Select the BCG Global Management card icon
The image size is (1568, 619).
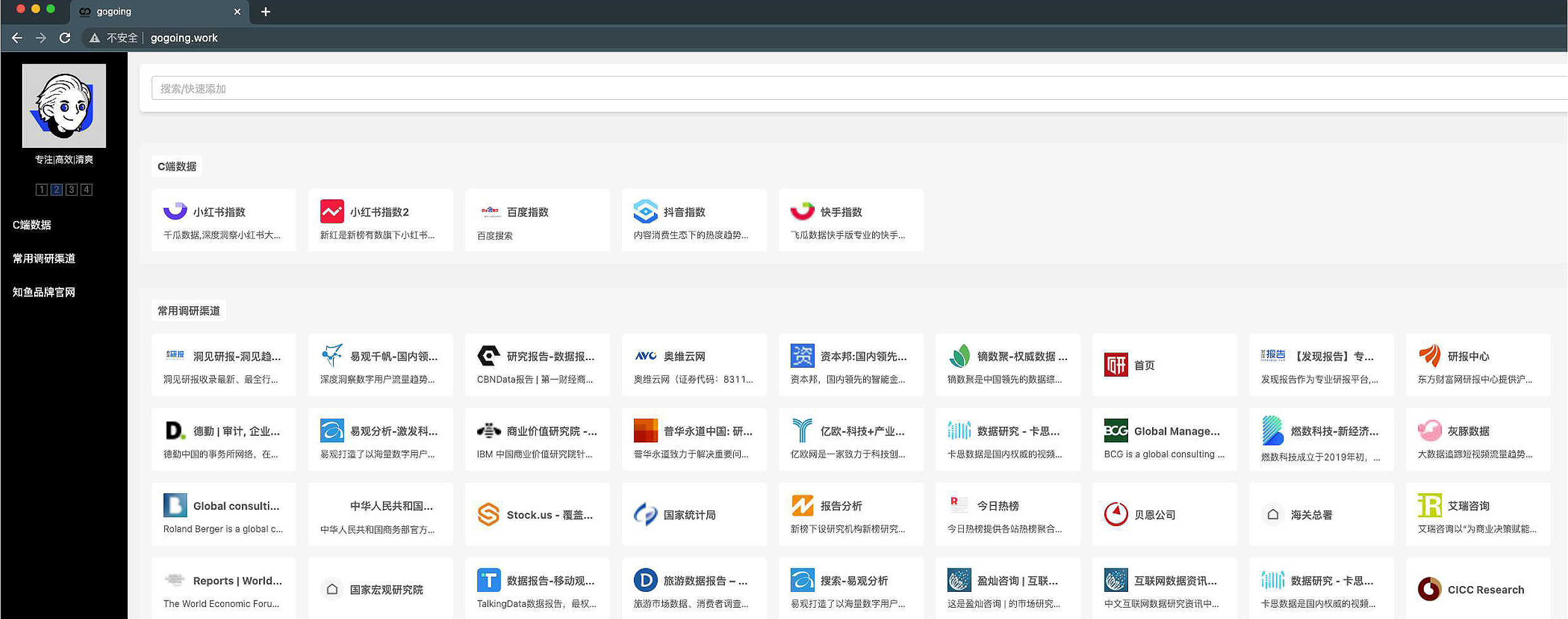click(1115, 430)
